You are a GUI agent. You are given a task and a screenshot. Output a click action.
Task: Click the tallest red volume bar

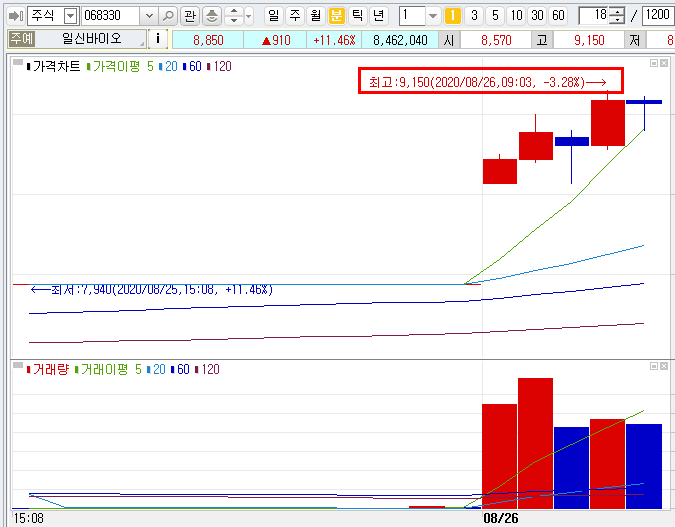coord(536,443)
